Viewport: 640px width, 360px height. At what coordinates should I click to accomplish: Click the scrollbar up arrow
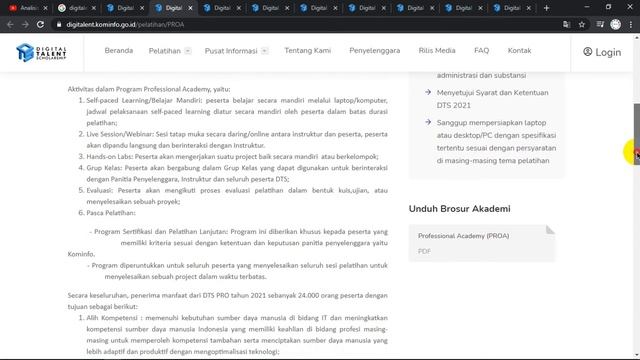tap(636, 38)
